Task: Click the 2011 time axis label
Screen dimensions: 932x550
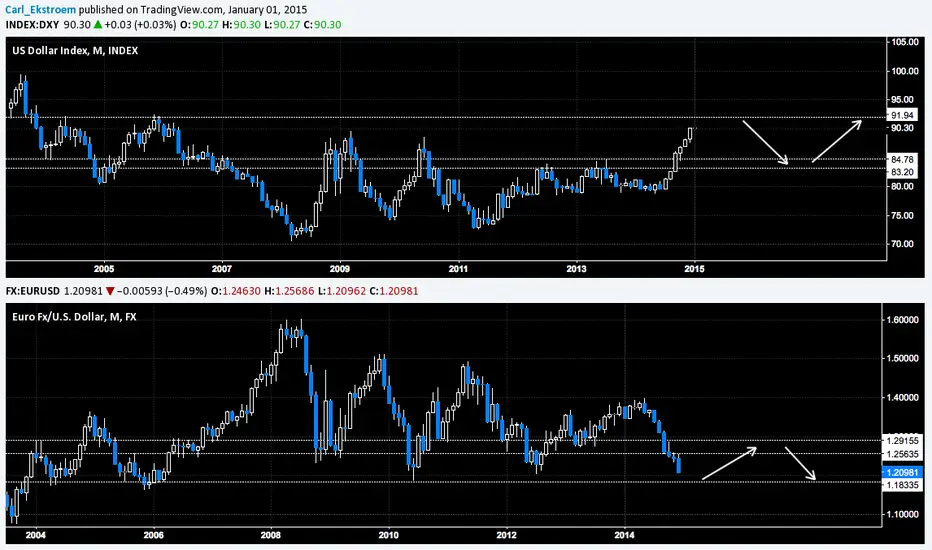Action: (x=458, y=269)
